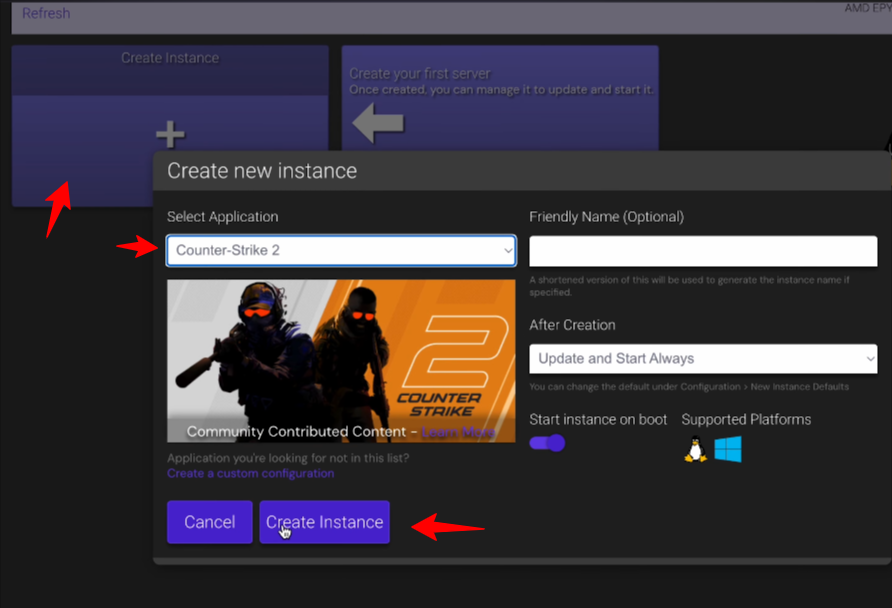Click the cursor-highlighted Create Instance icon button

click(324, 521)
